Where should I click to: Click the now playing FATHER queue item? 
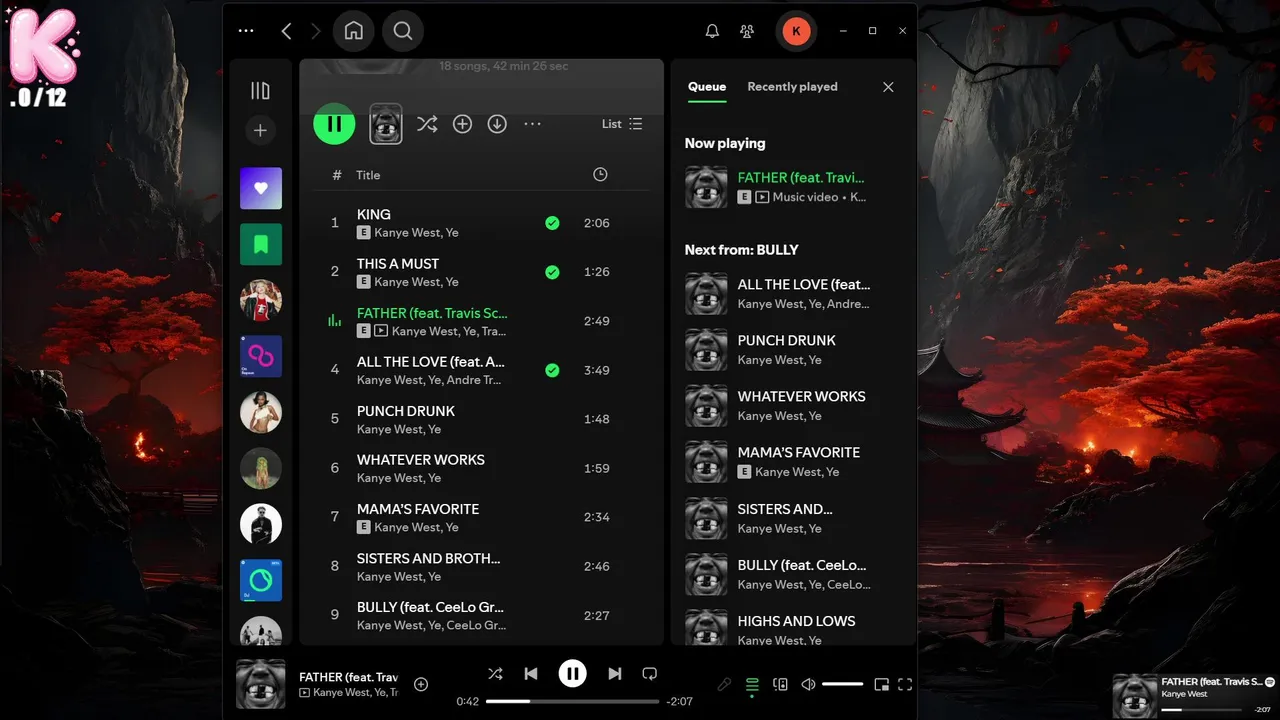[792, 187]
